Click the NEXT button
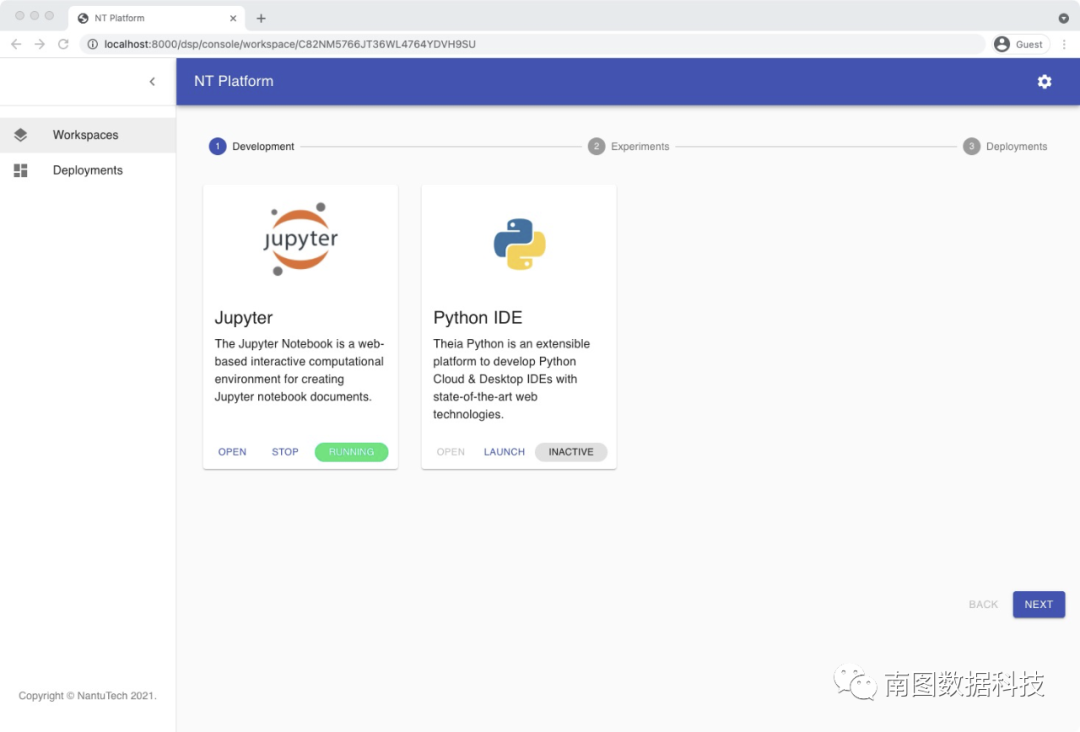 pos(1039,604)
